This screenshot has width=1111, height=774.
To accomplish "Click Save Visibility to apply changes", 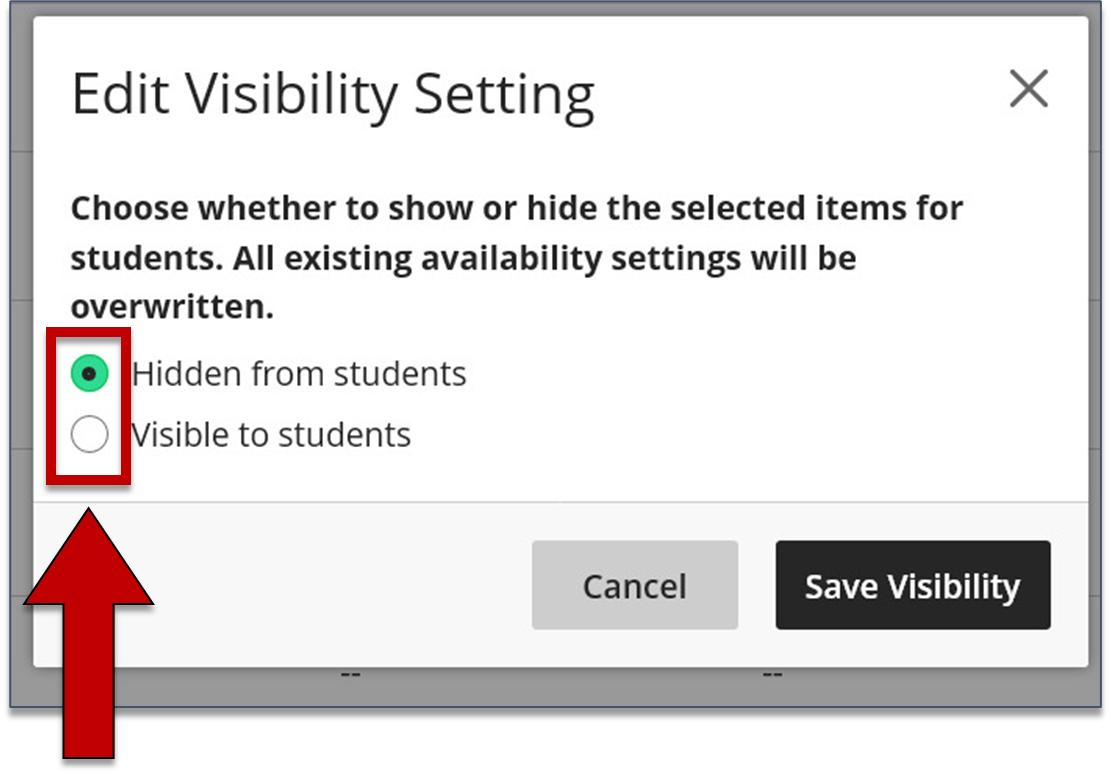I will tap(912, 585).
